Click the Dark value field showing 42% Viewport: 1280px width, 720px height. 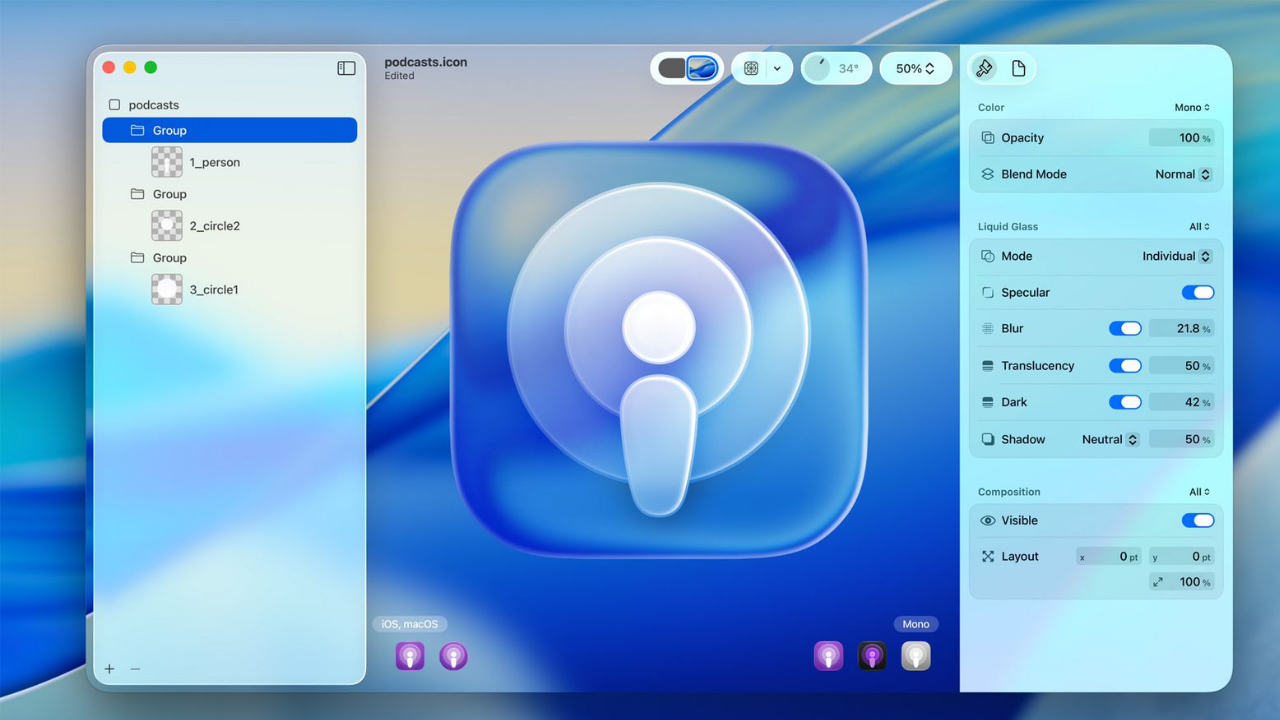pos(1182,402)
